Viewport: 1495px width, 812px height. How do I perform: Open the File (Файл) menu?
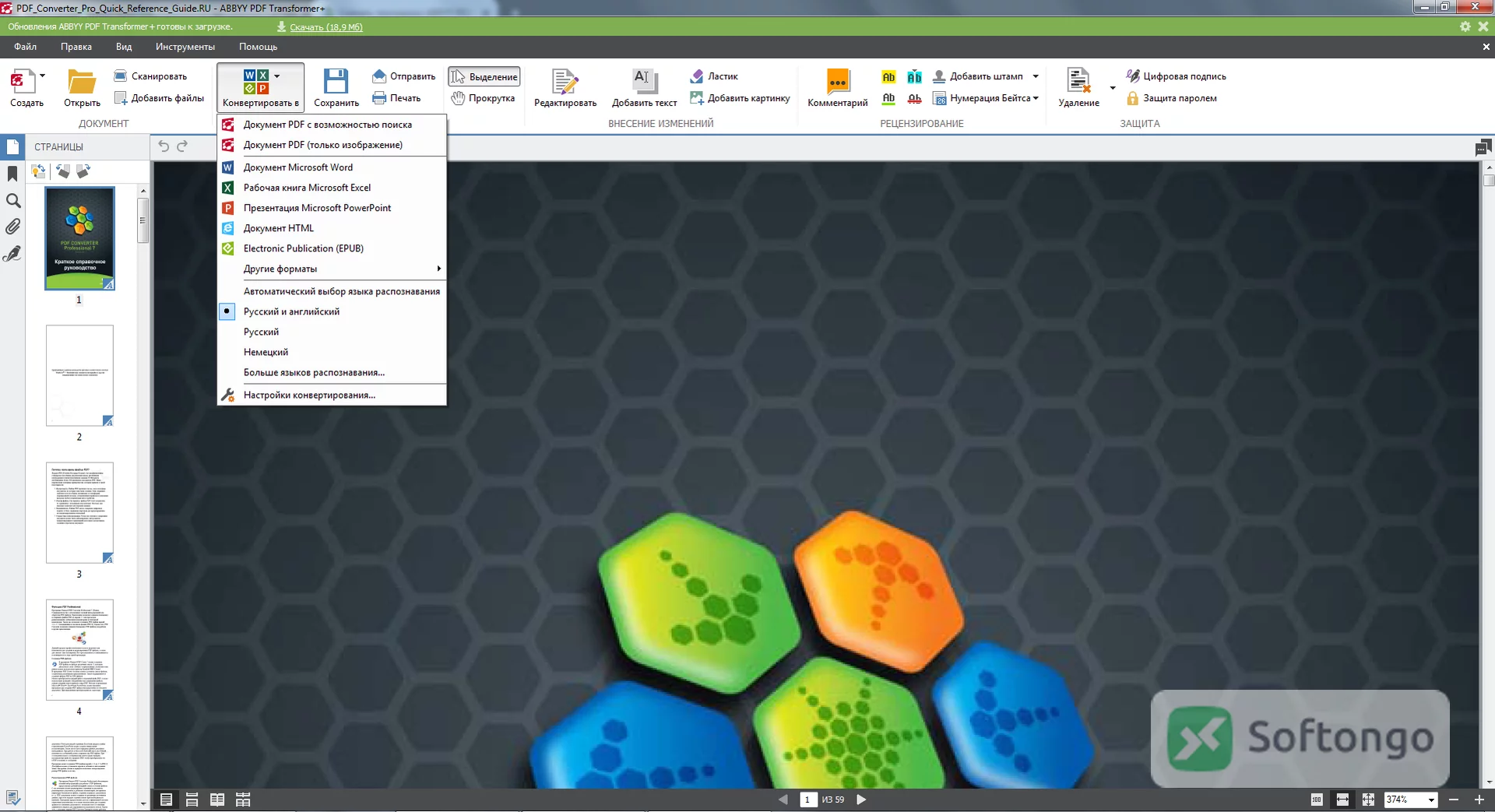25,47
